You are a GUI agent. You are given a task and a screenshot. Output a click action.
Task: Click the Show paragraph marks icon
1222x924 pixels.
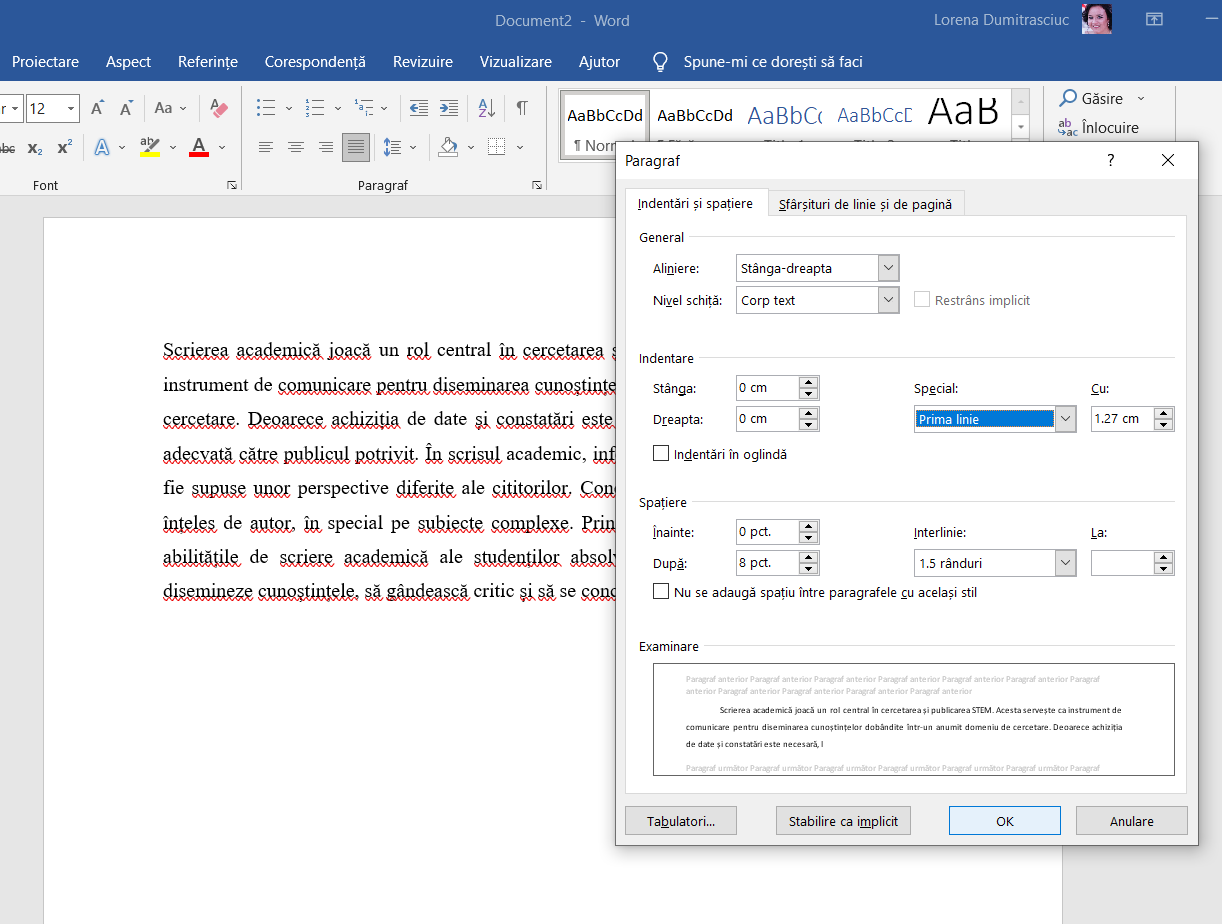[522, 108]
